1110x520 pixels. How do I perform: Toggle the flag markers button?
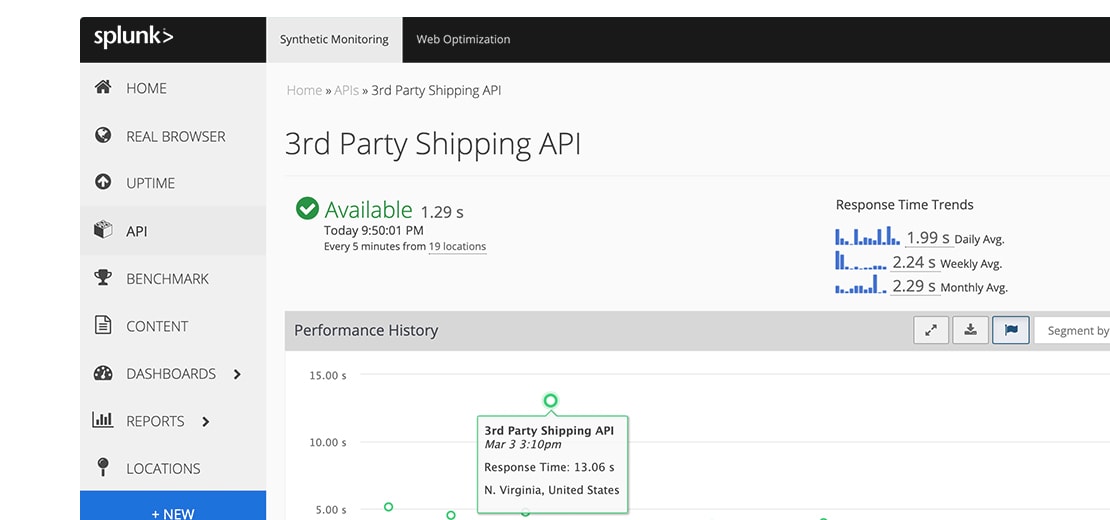[1010, 330]
